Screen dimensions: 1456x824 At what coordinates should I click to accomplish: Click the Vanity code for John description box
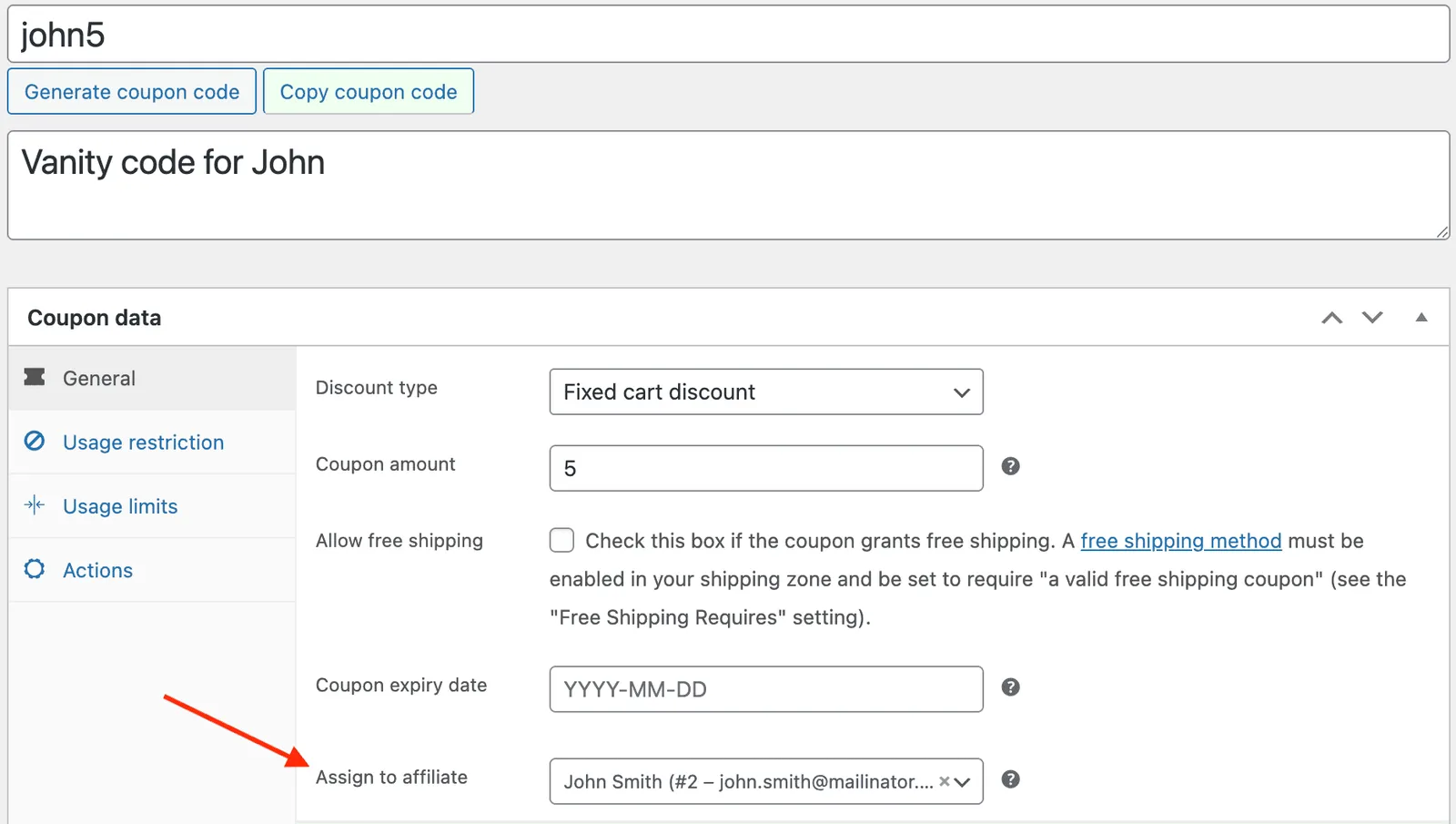tap(728, 186)
